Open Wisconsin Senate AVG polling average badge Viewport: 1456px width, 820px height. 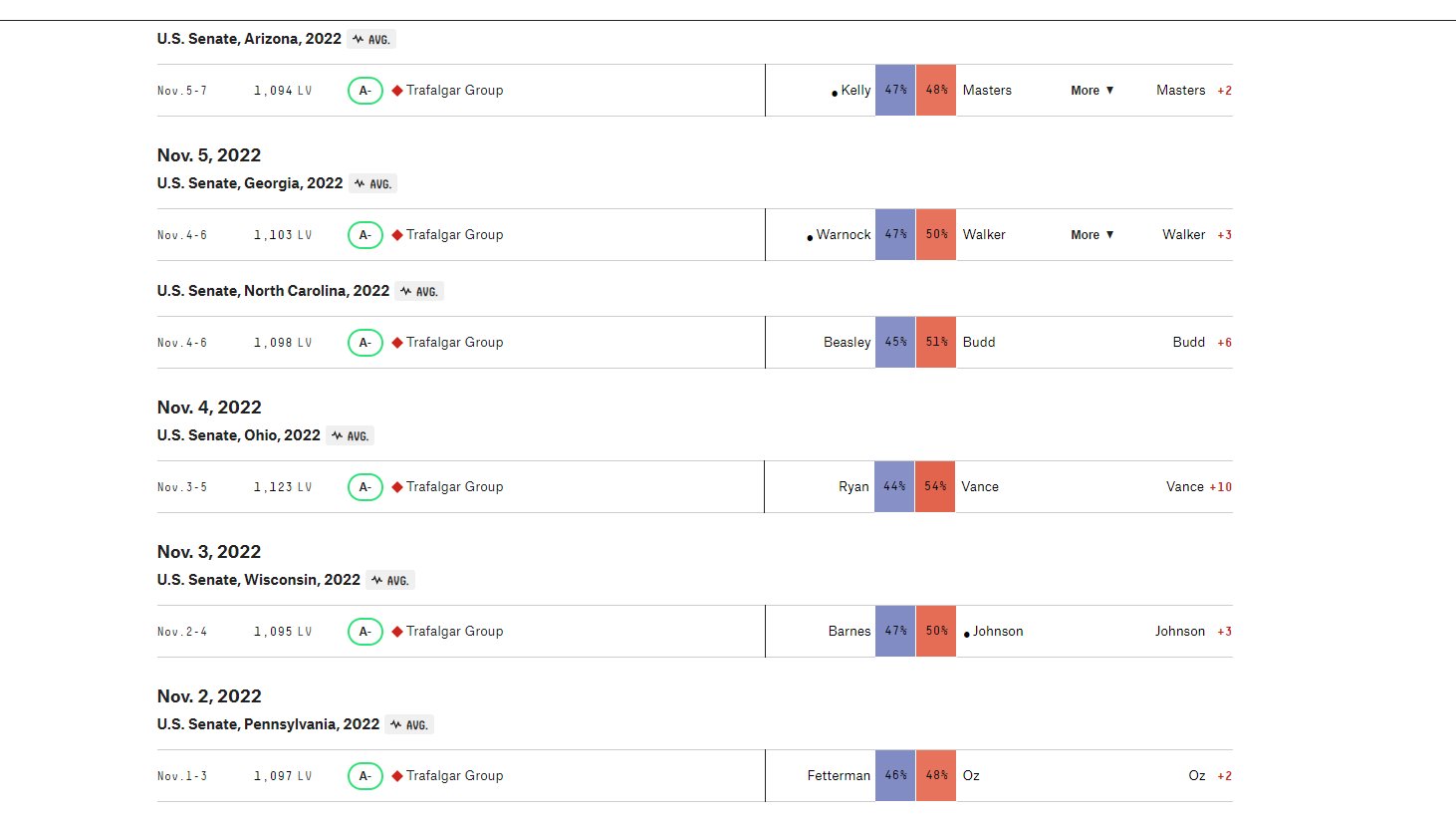[390, 581]
